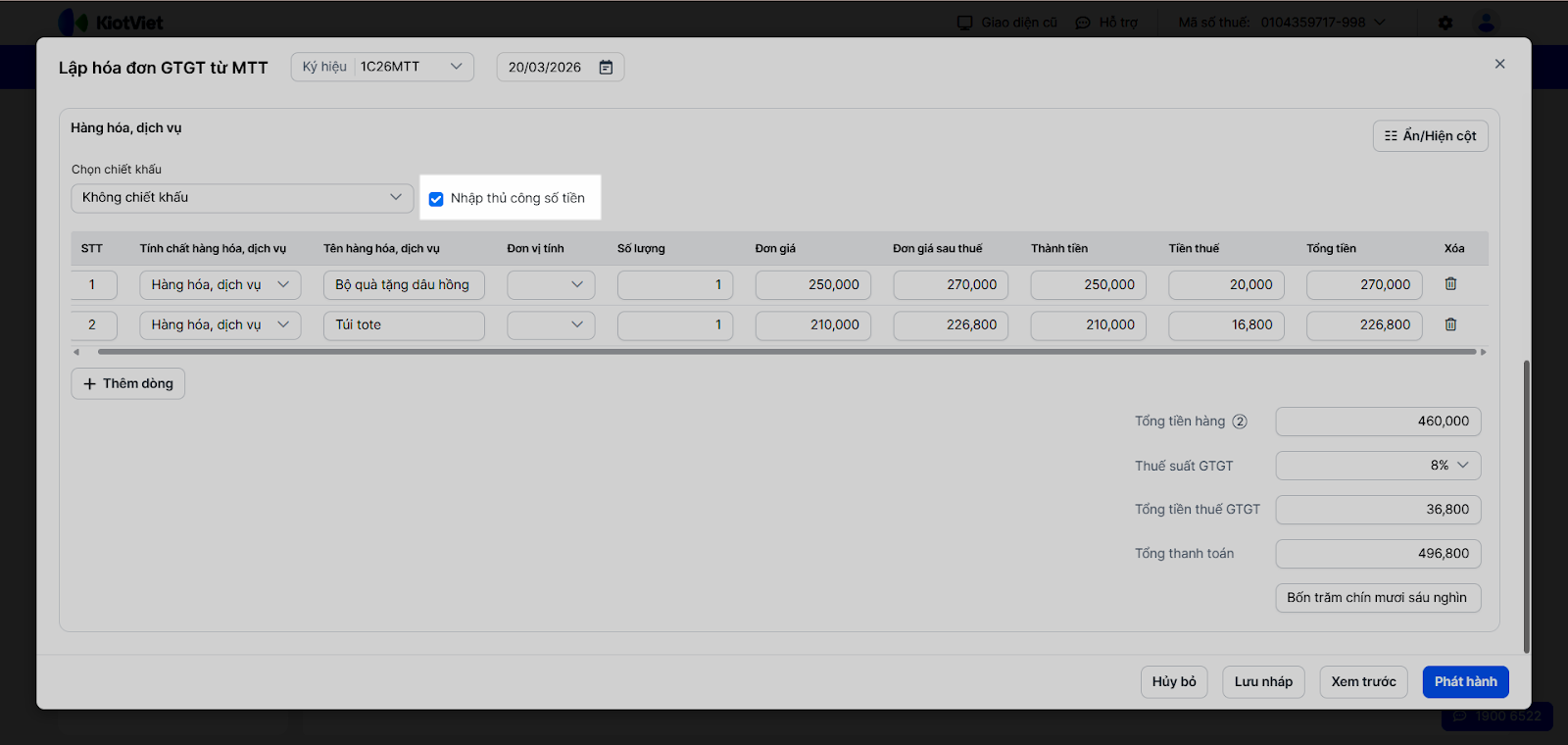The height and width of the screenshot is (745, 1568).
Task: Open the Ký hiệu 1C26MTT dropdown
Action: pyautogui.click(x=382, y=67)
